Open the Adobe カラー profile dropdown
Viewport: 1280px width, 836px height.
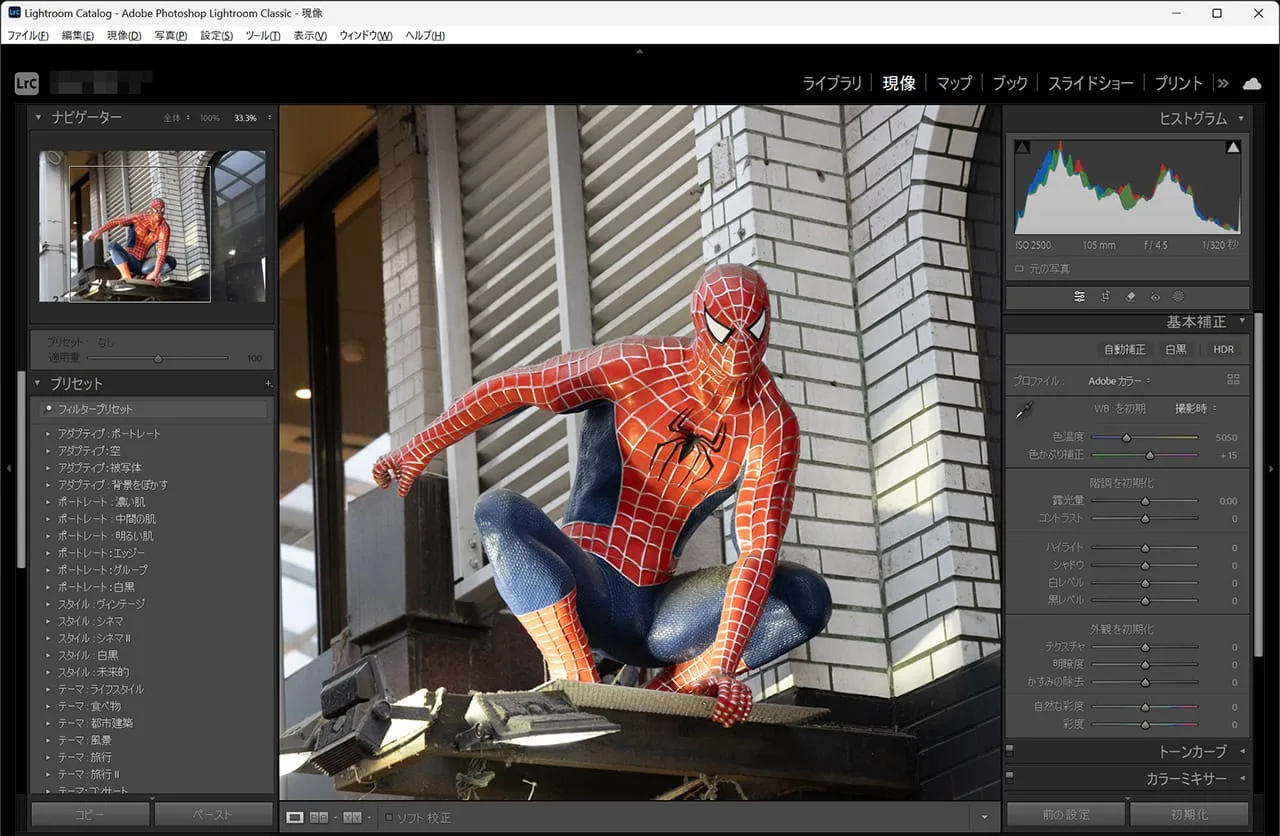(1119, 381)
